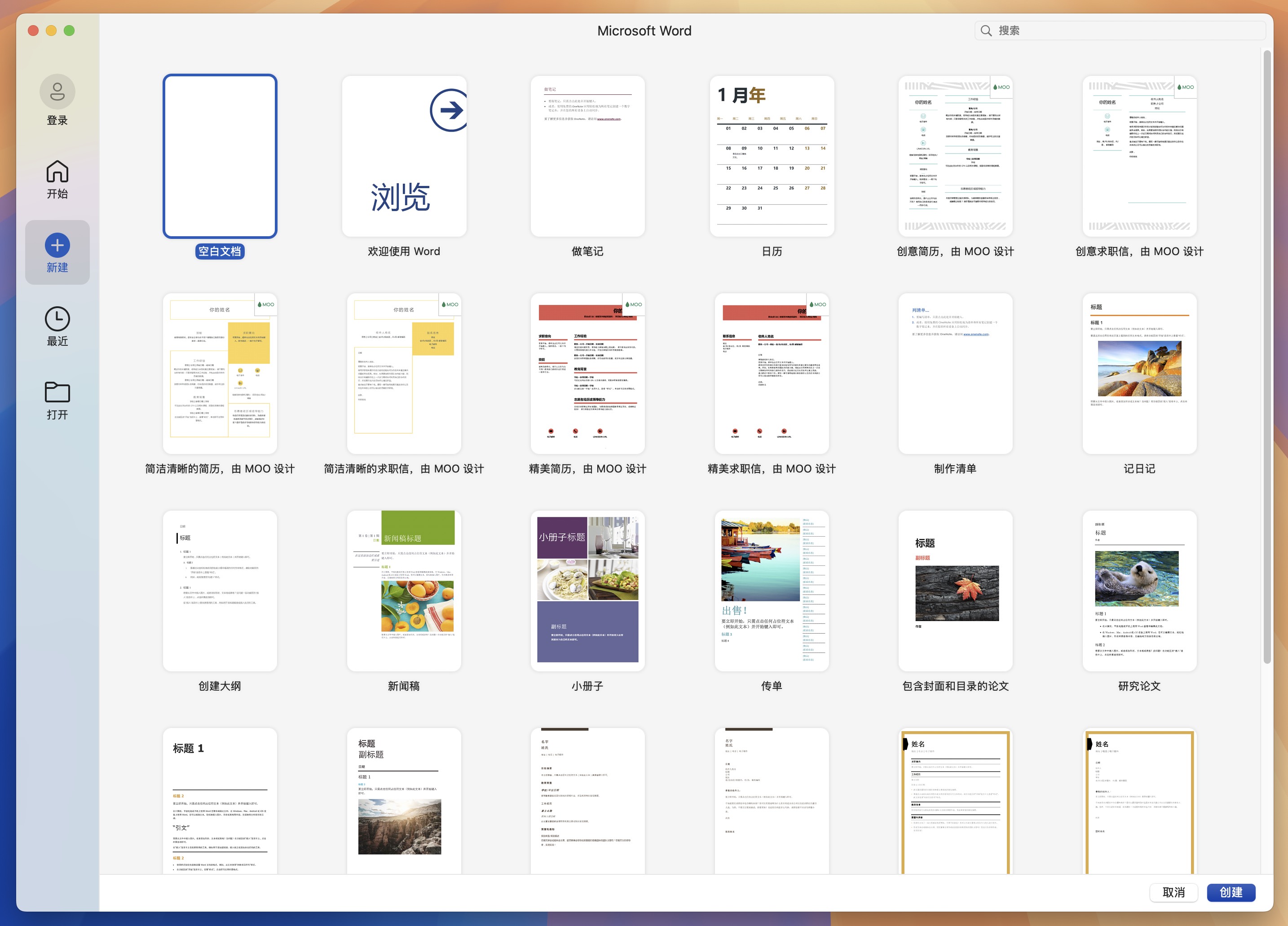The image size is (1288, 926).
Task: Select the 做笔记 template
Action: click(587, 156)
